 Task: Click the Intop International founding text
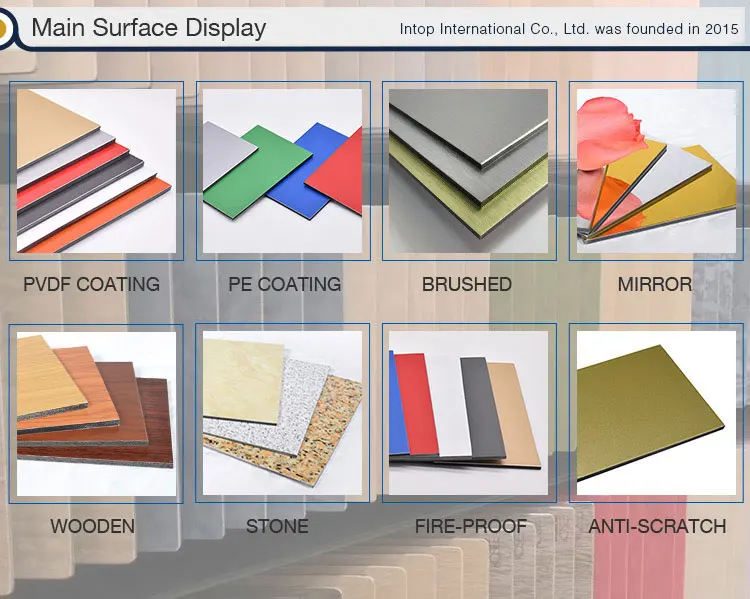(568, 29)
